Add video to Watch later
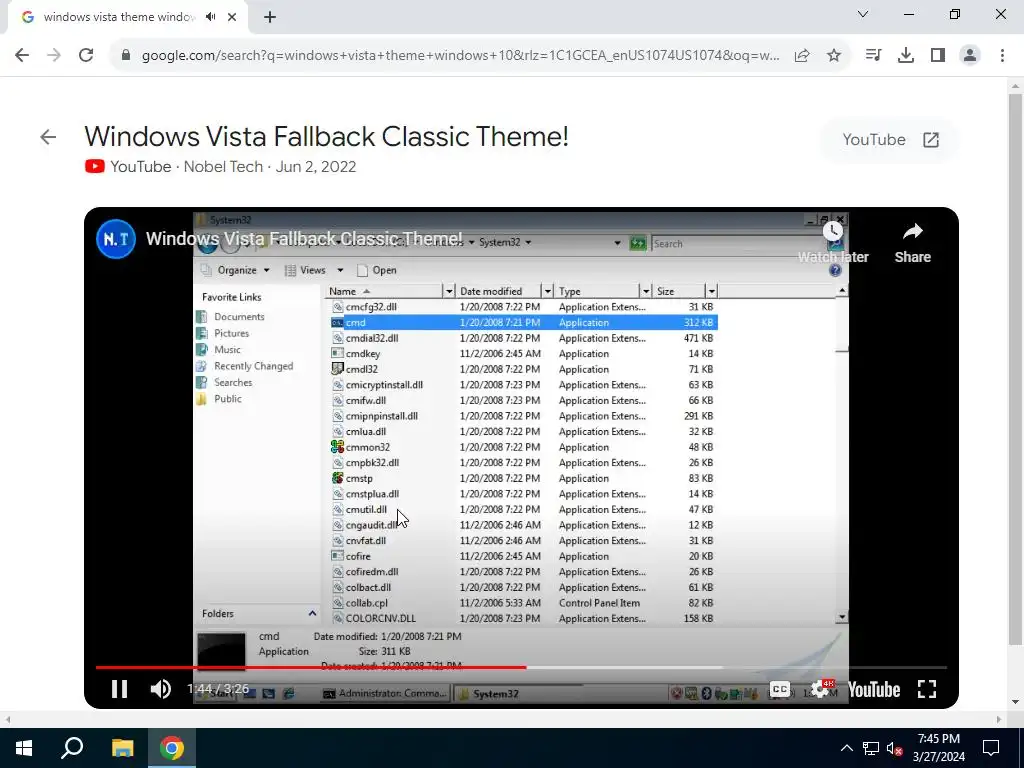 click(x=833, y=242)
